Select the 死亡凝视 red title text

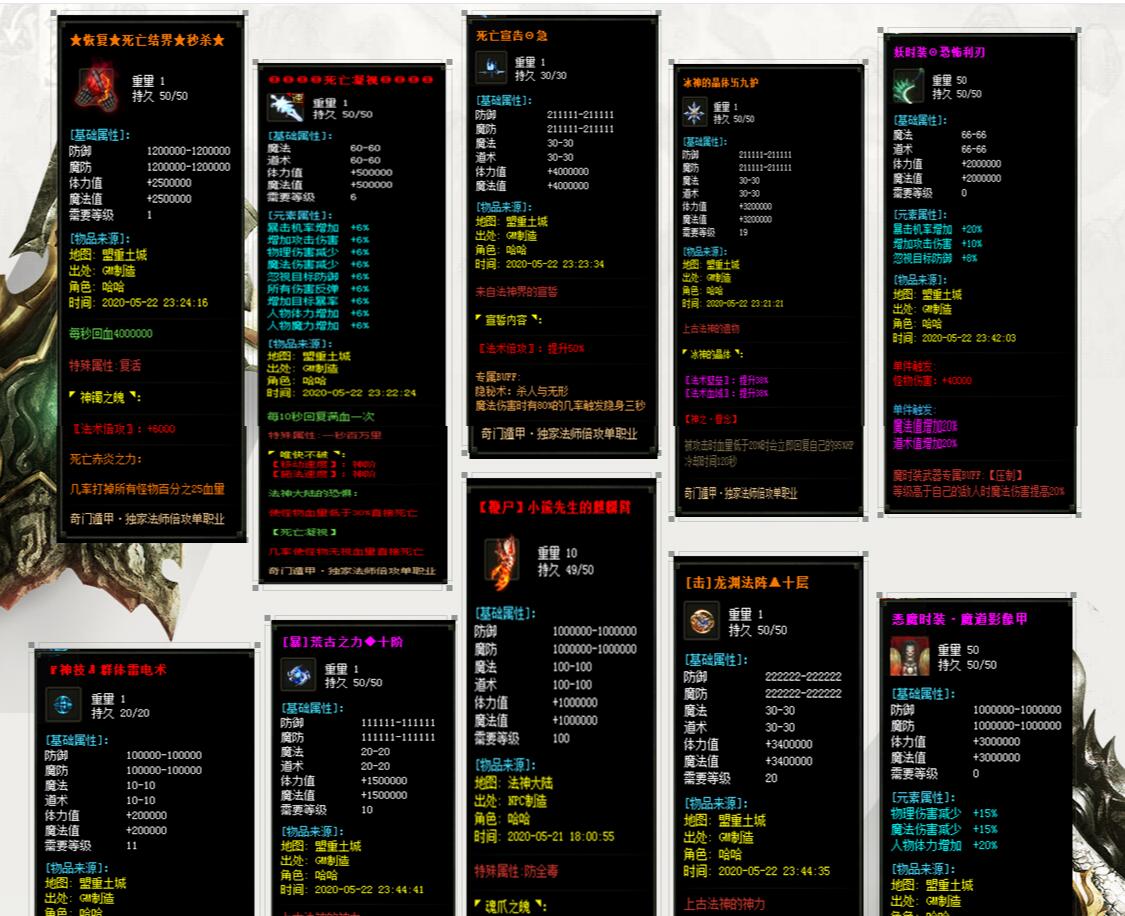[x=351, y=79]
